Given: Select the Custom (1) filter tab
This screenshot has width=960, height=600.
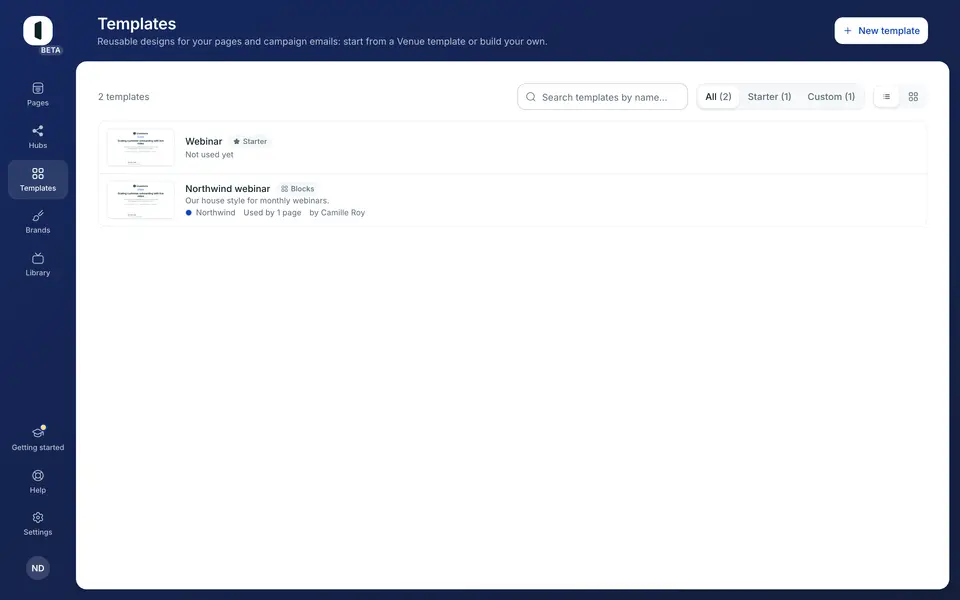Looking at the screenshot, I should pos(831,97).
